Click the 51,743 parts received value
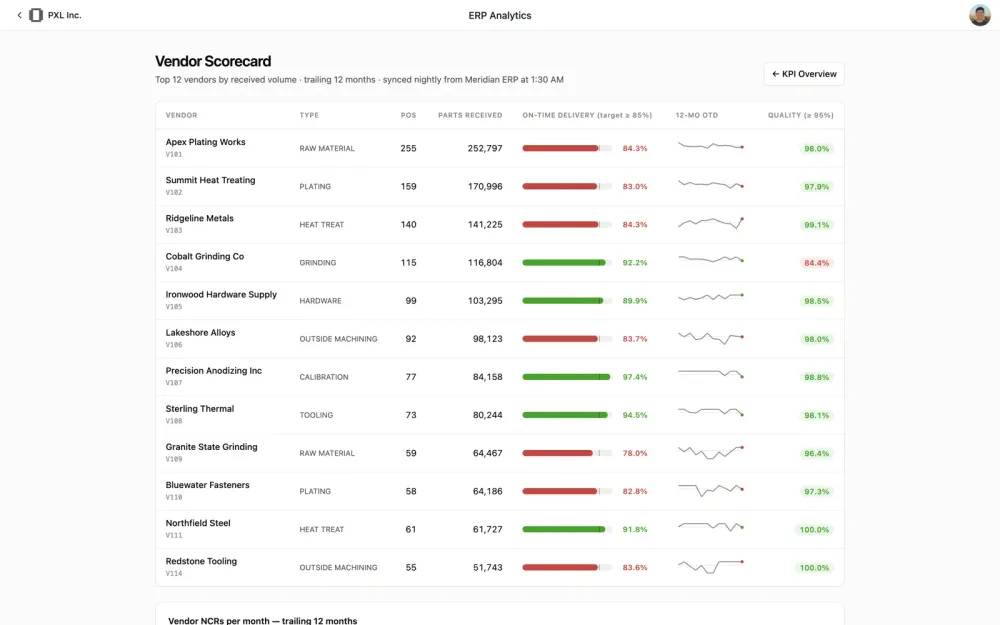 [487, 568]
